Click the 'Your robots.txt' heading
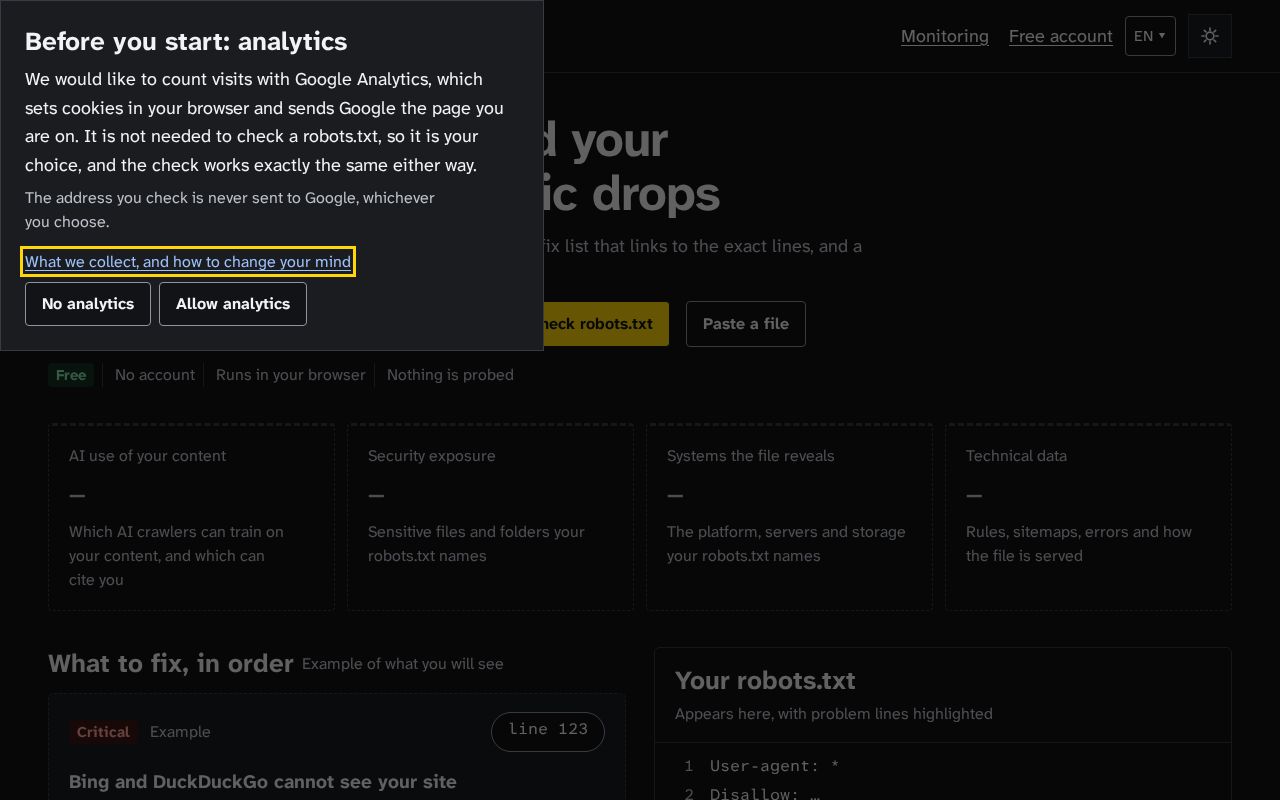 (765, 681)
